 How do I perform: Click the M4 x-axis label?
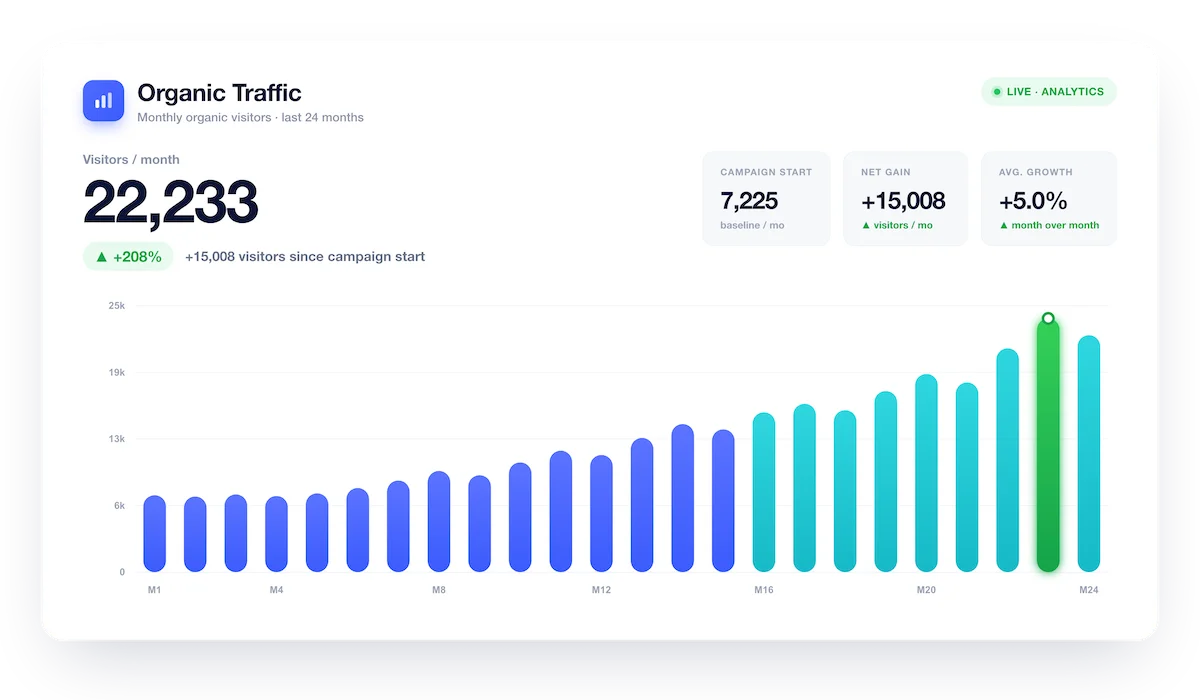(277, 590)
